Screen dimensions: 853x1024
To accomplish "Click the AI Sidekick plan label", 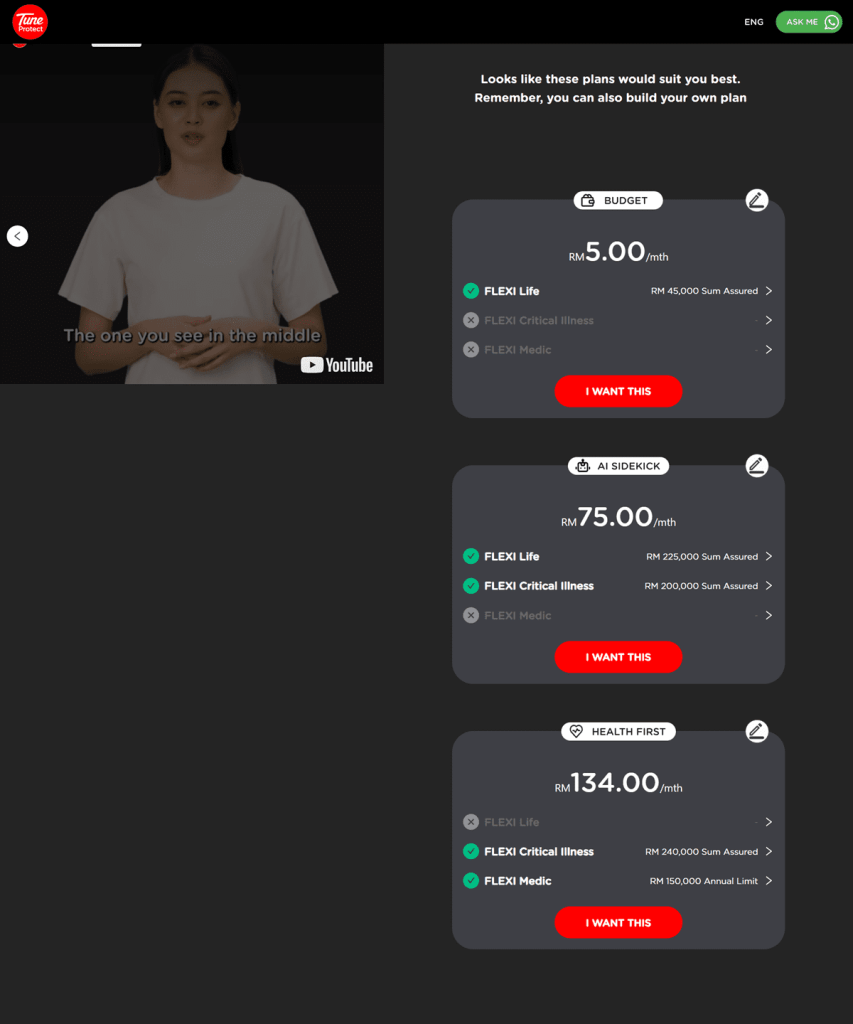I will point(618,466).
